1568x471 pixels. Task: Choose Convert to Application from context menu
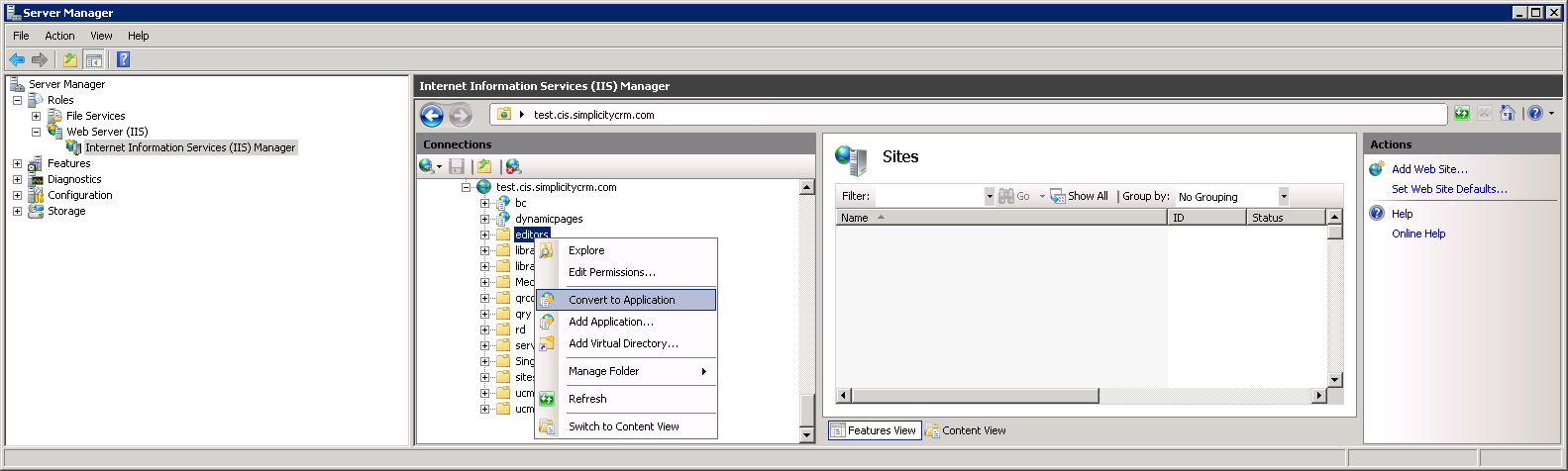click(x=626, y=300)
